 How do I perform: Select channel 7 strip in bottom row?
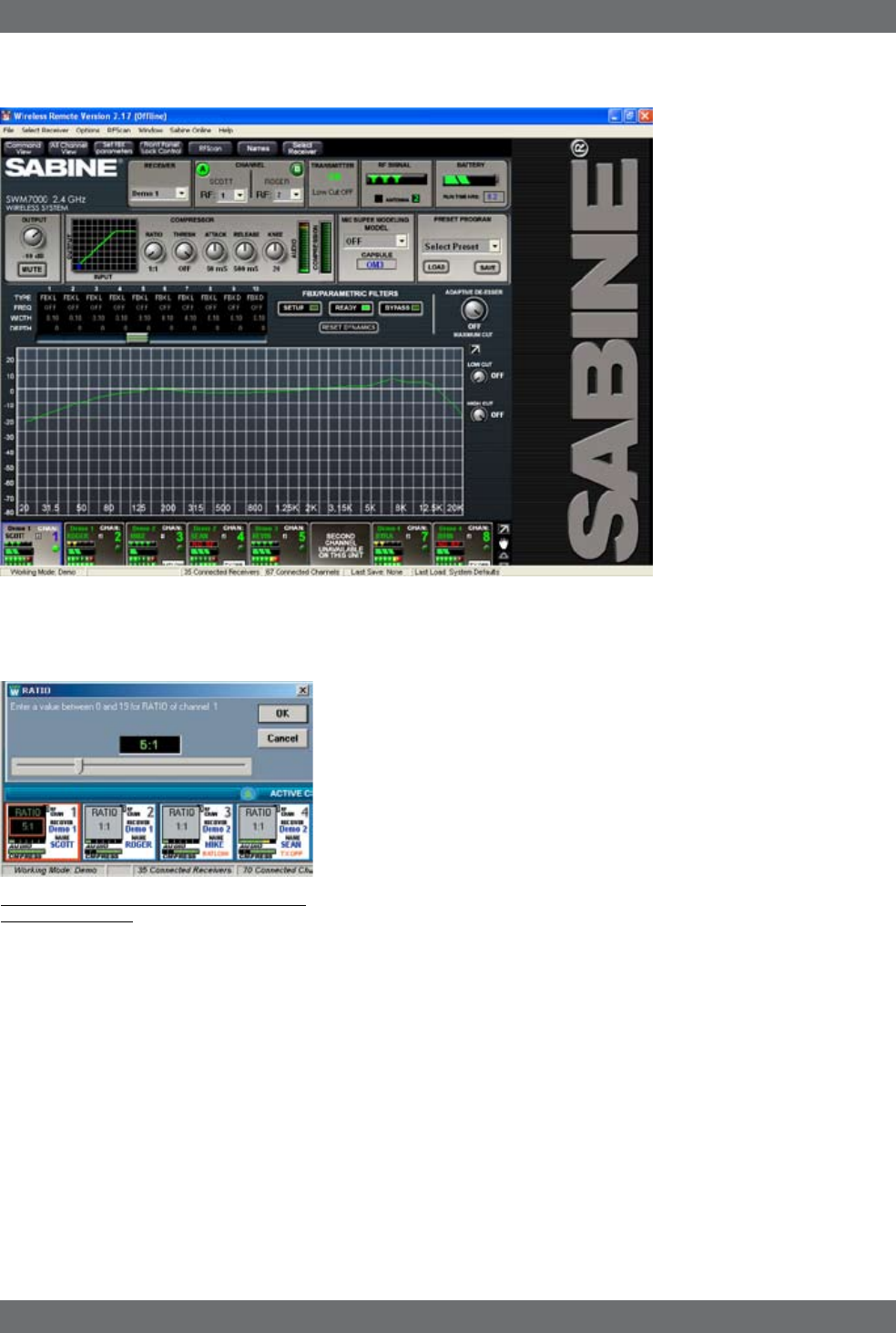tap(402, 544)
